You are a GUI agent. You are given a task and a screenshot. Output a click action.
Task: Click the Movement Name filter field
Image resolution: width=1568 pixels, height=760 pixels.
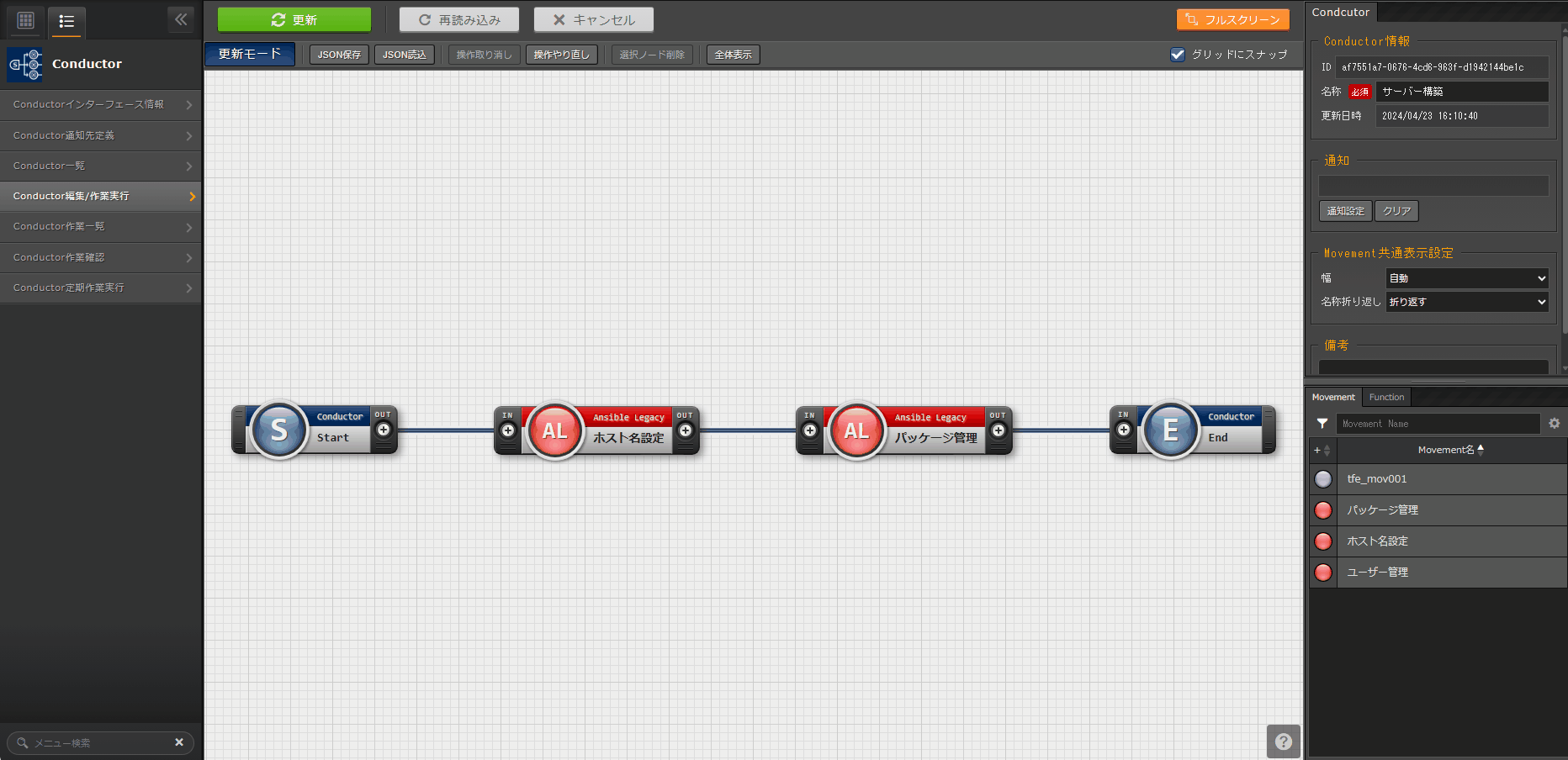coord(1437,424)
